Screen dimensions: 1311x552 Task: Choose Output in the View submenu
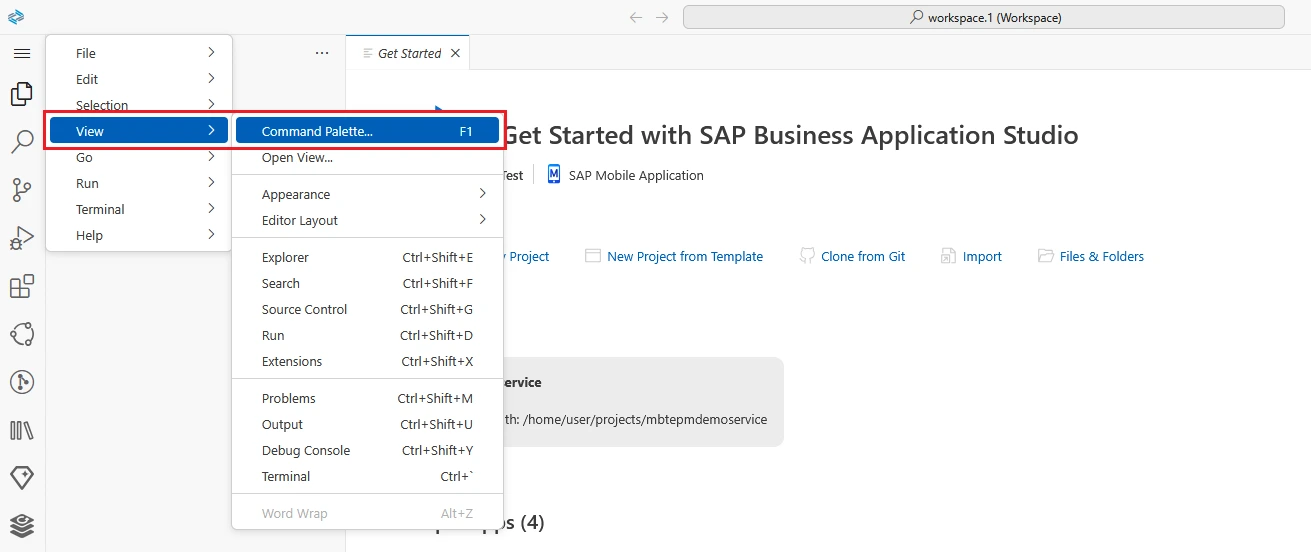coord(367,424)
